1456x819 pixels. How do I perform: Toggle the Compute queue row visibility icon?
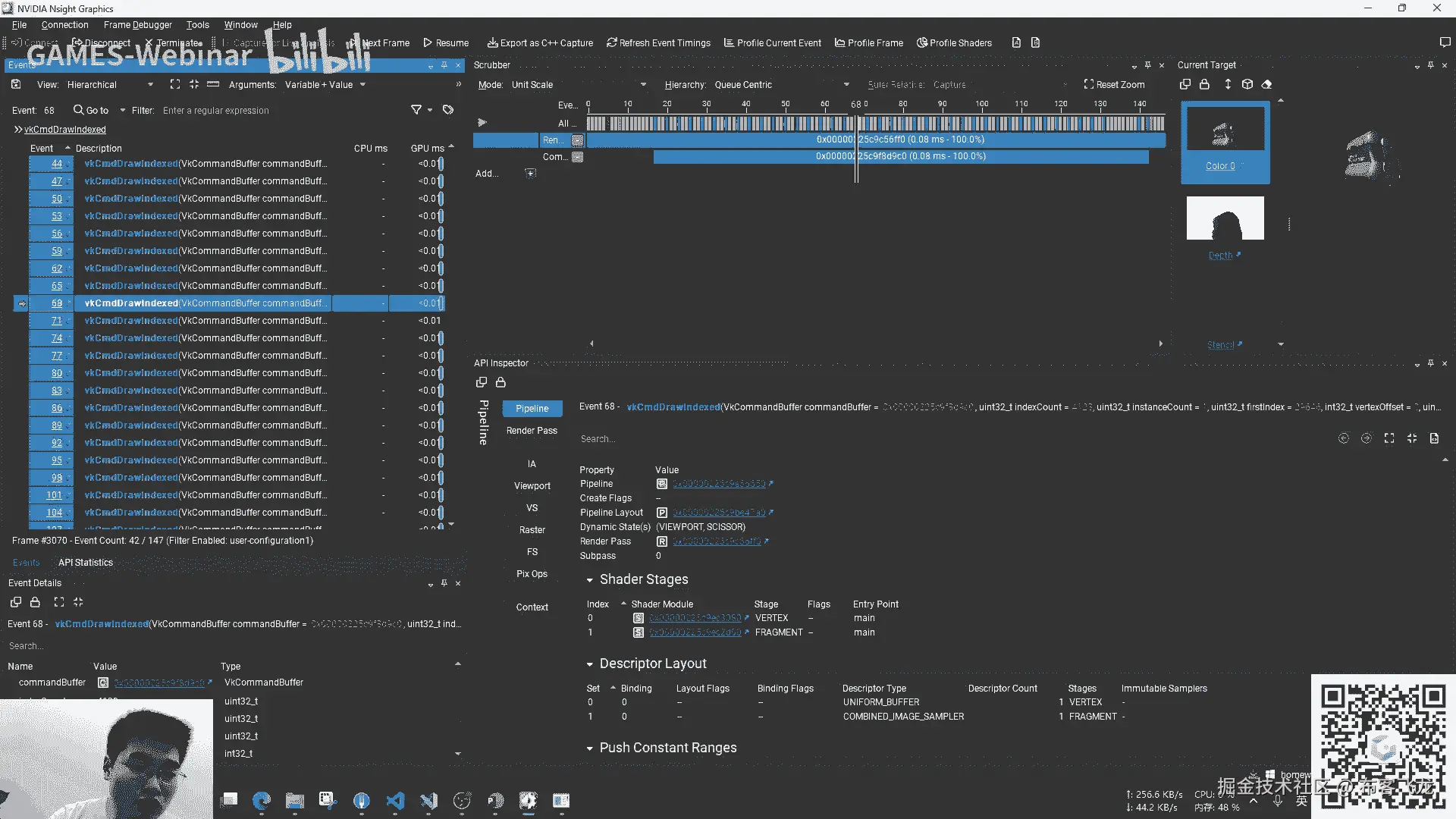tap(577, 157)
